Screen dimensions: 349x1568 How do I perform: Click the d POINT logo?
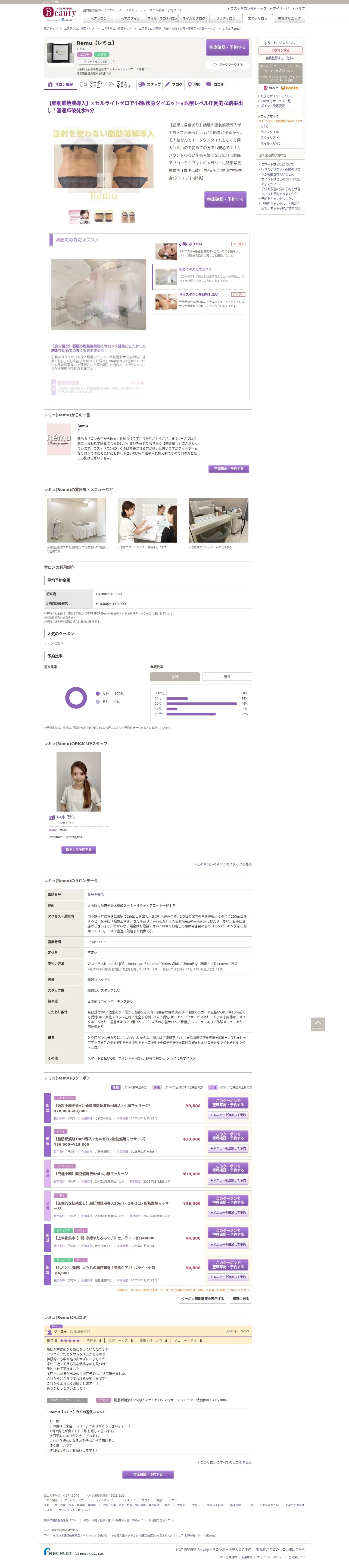pyautogui.click(x=270, y=88)
